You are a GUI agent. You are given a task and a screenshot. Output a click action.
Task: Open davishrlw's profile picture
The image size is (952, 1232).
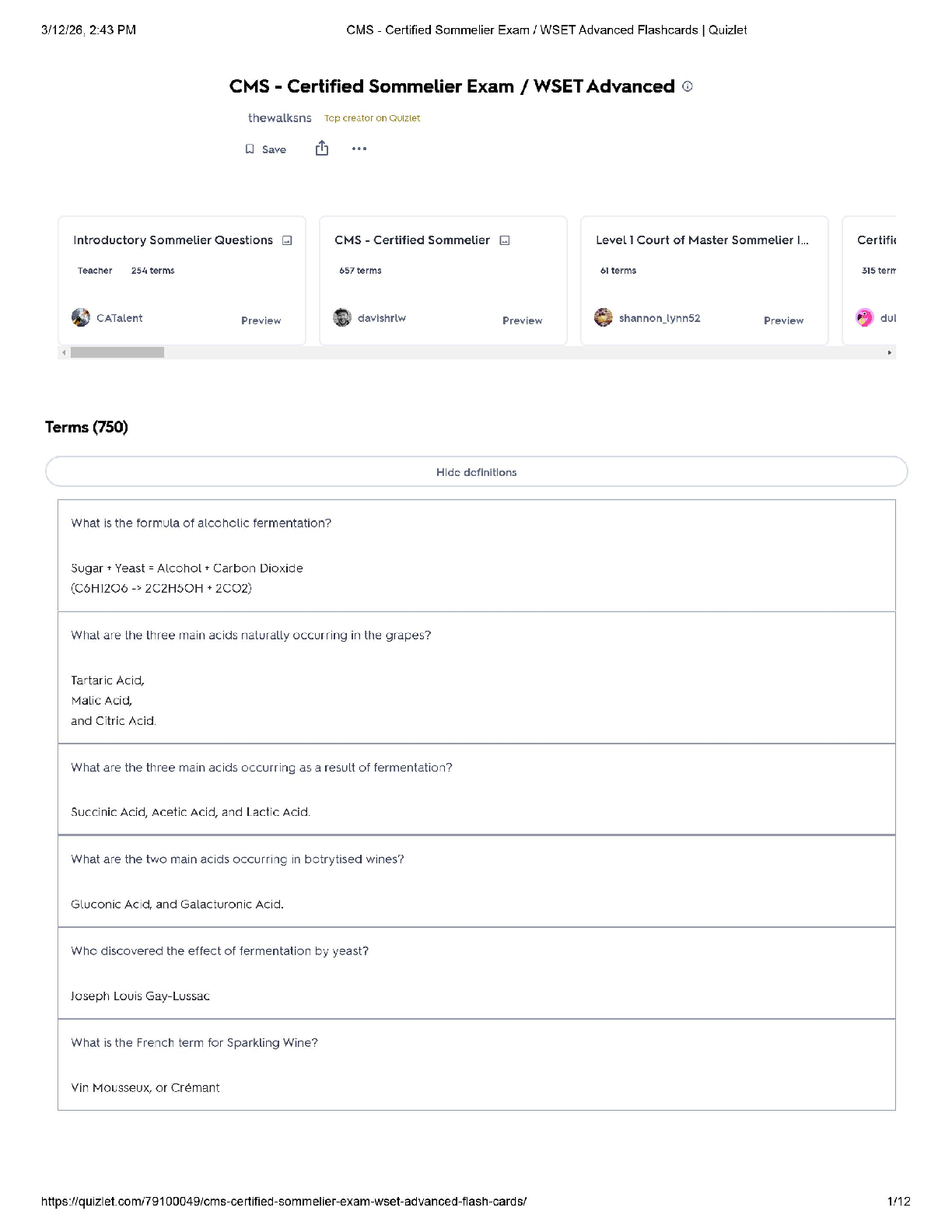tap(342, 317)
